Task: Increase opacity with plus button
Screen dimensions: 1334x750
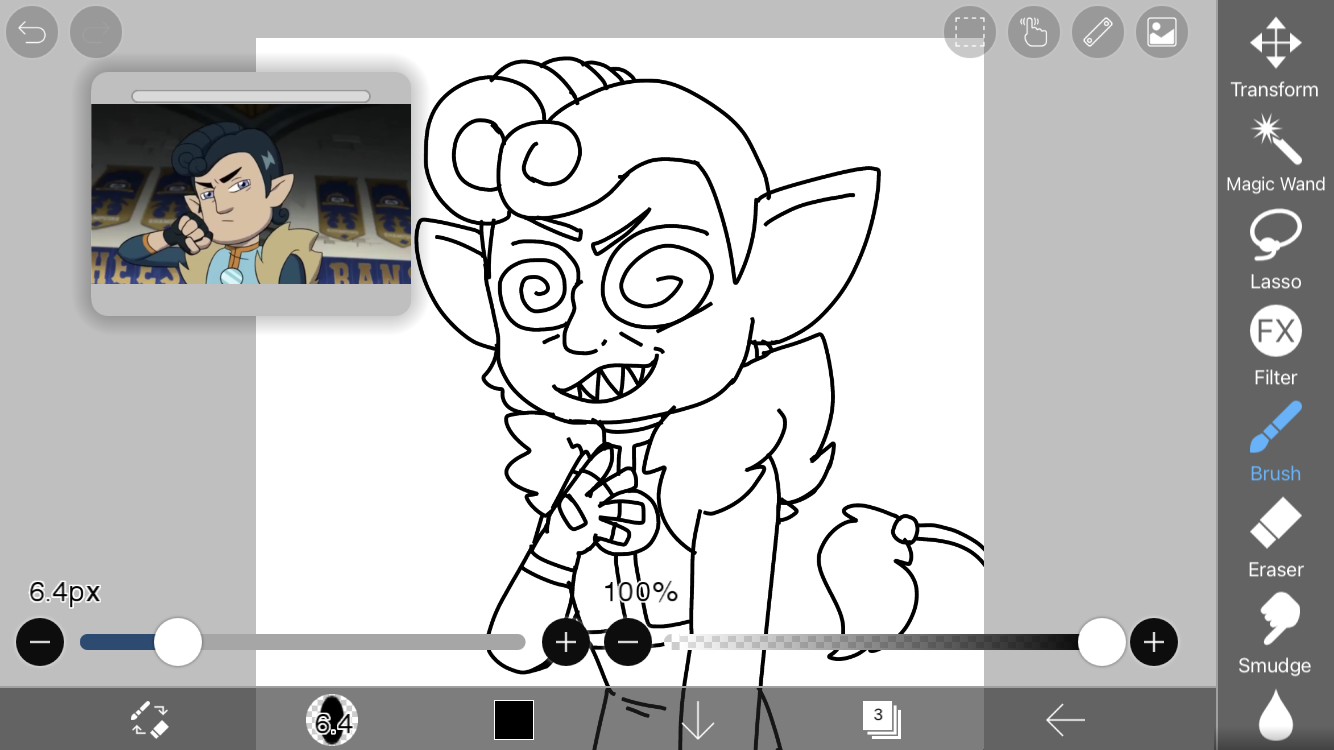Action: tap(1154, 642)
